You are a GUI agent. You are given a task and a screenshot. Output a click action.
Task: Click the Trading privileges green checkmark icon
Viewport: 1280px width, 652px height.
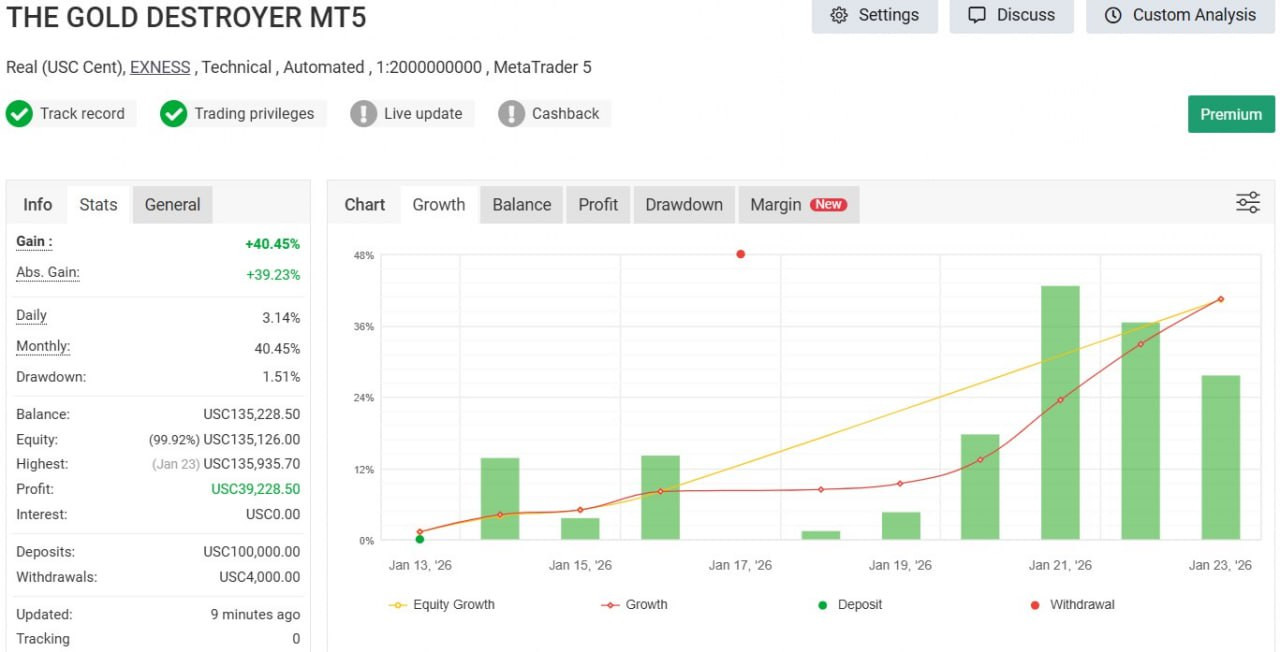pos(174,114)
